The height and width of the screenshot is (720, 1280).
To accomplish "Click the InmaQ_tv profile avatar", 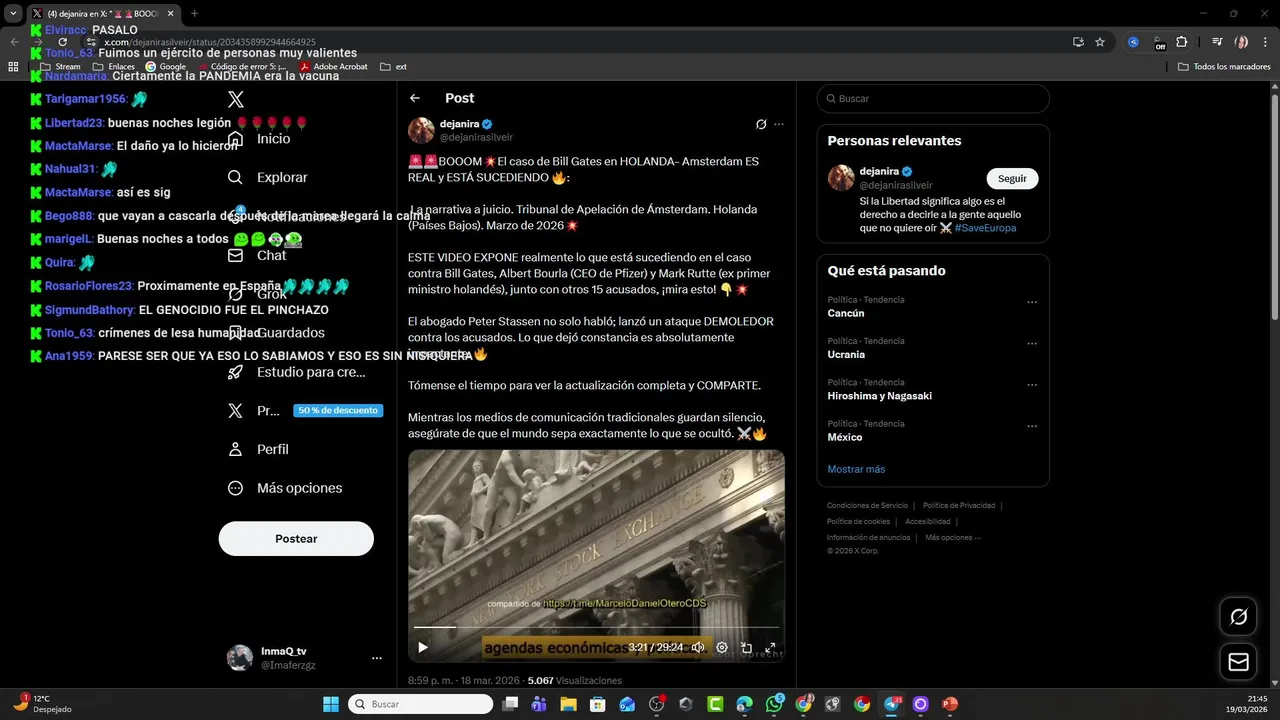I will point(240,657).
